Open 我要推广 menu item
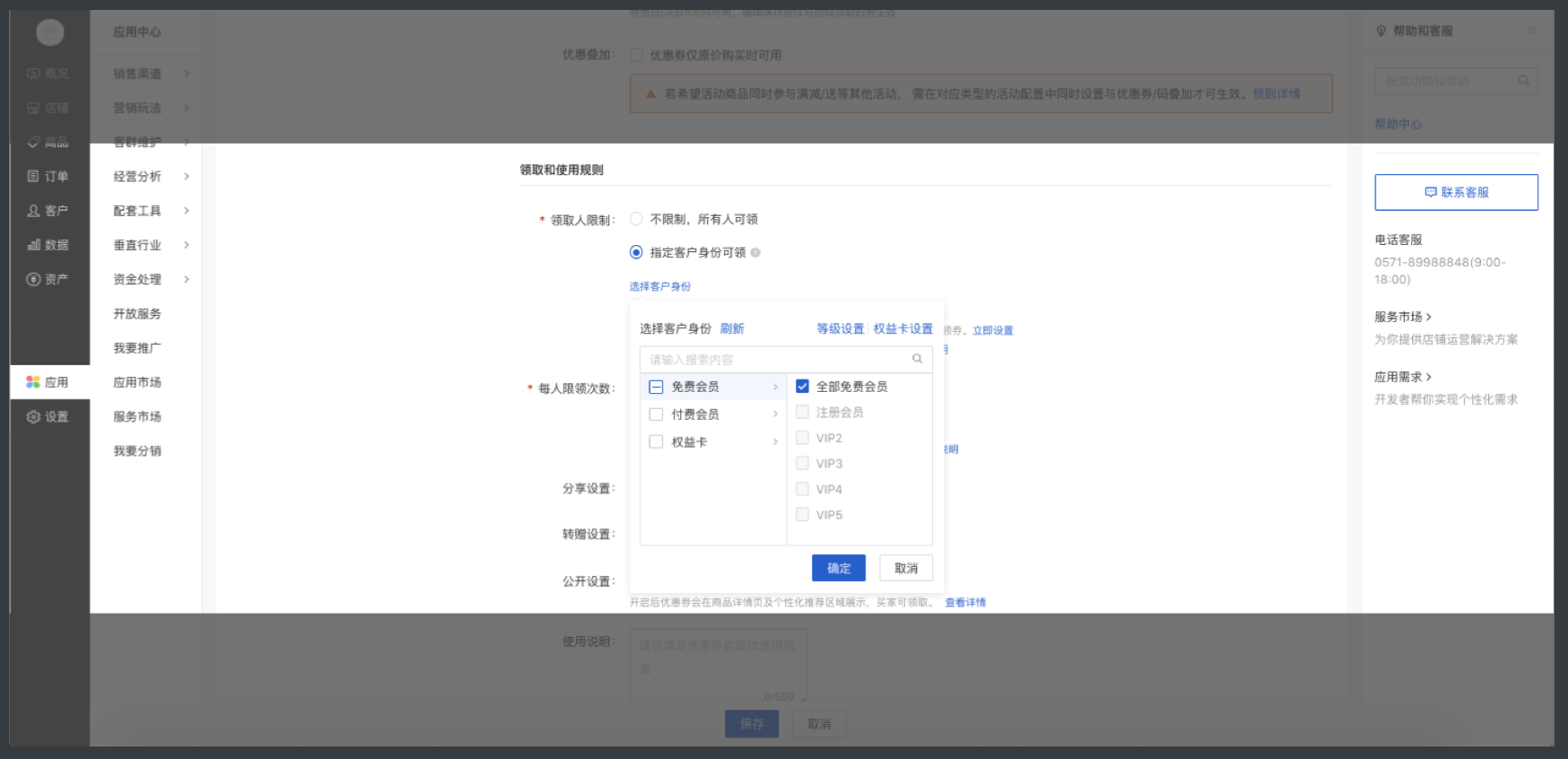This screenshot has height=759, width=1568. pyautogui.click(x=137, y=348)
